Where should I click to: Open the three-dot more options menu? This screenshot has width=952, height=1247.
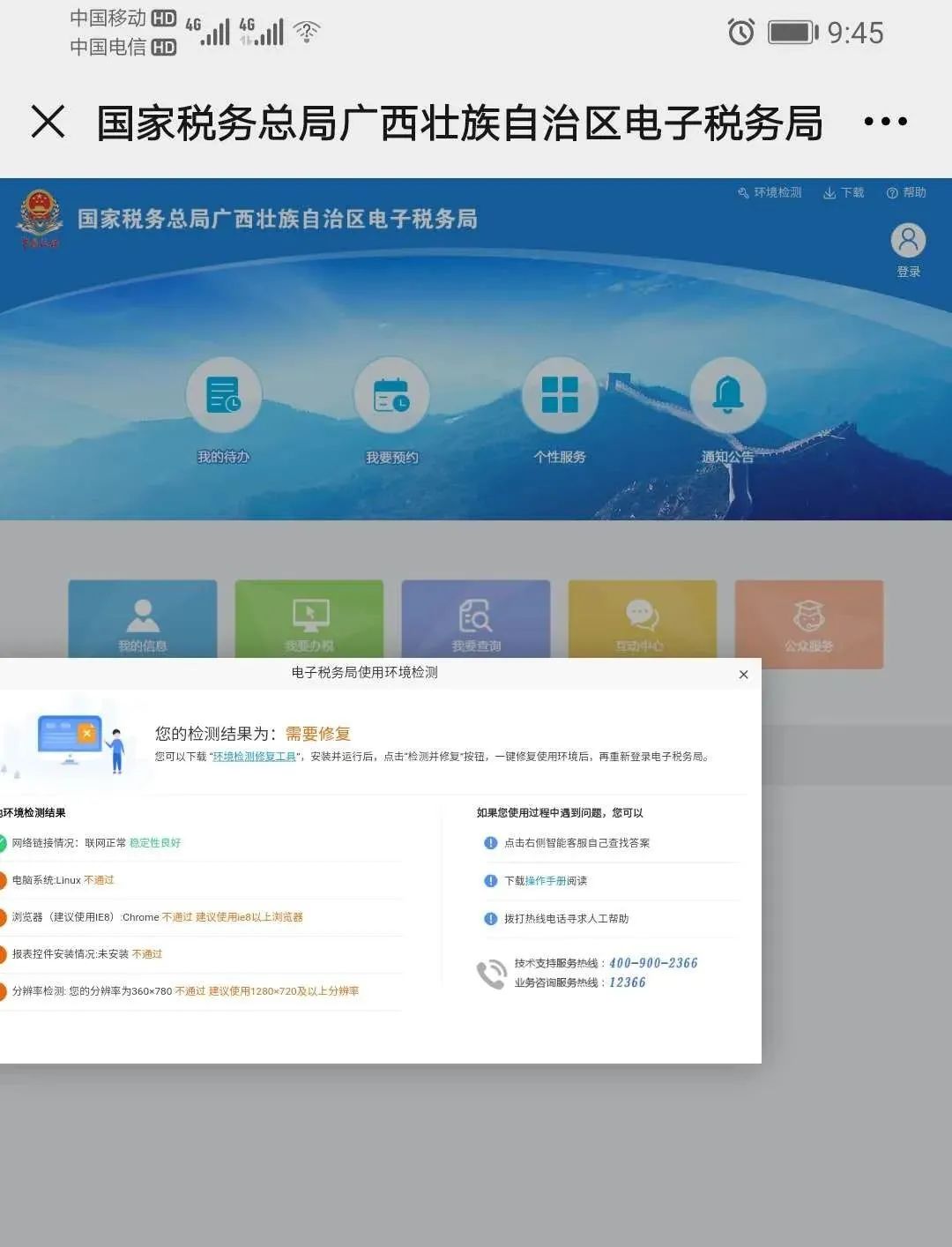885,122
